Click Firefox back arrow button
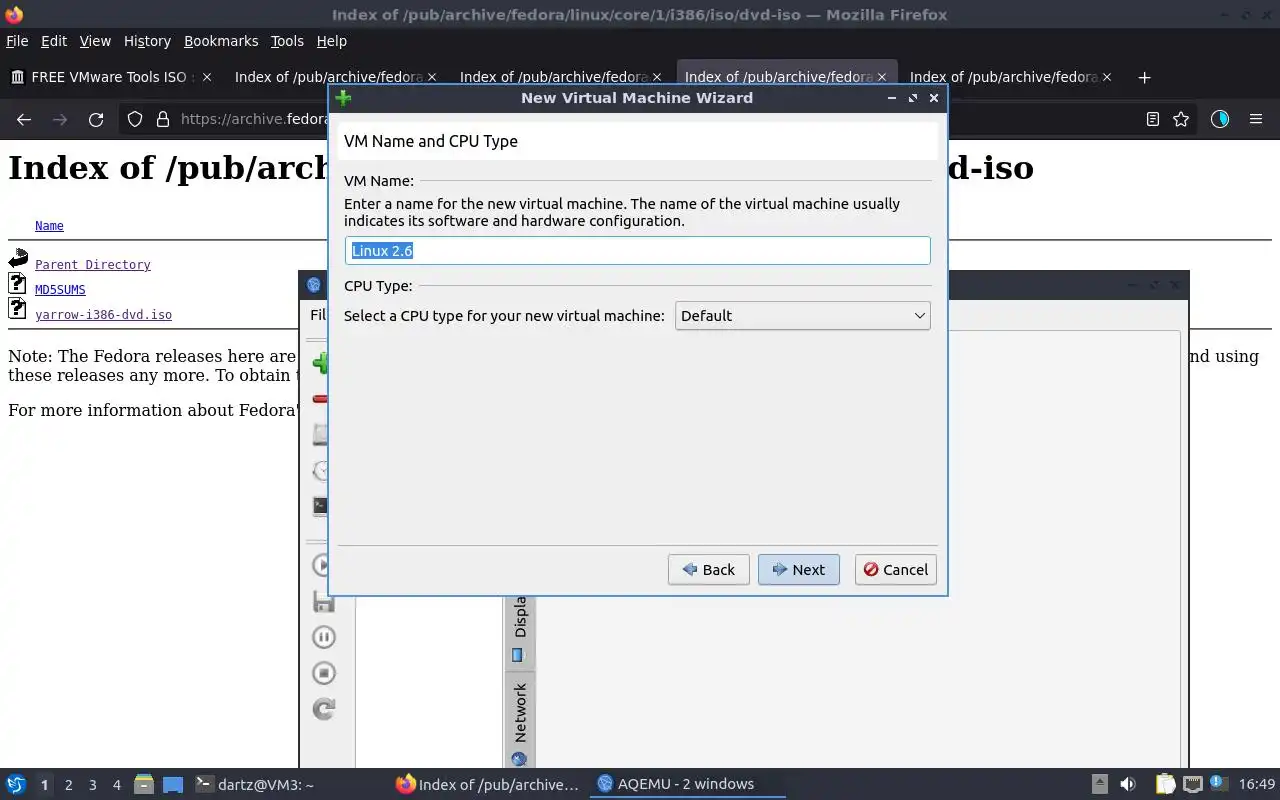The width and height of the screenshot is (1280, 800). point(24,119)
